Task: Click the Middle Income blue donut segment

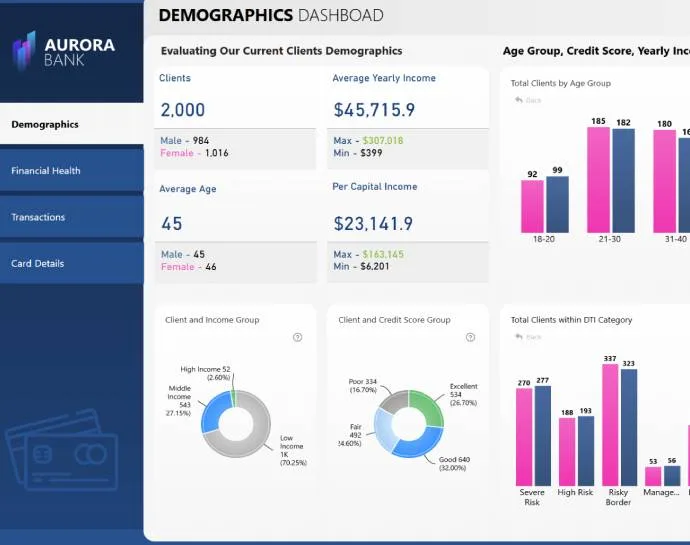Action: 213,412
